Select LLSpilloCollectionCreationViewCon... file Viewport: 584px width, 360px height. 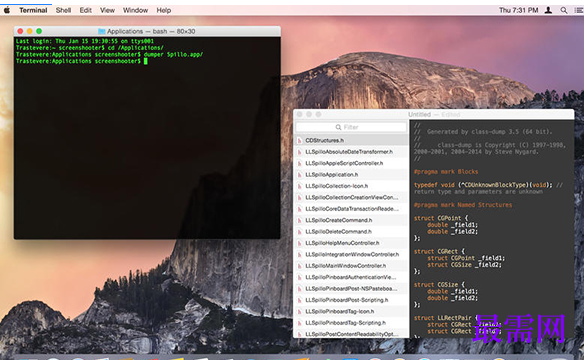coord(351,197)
